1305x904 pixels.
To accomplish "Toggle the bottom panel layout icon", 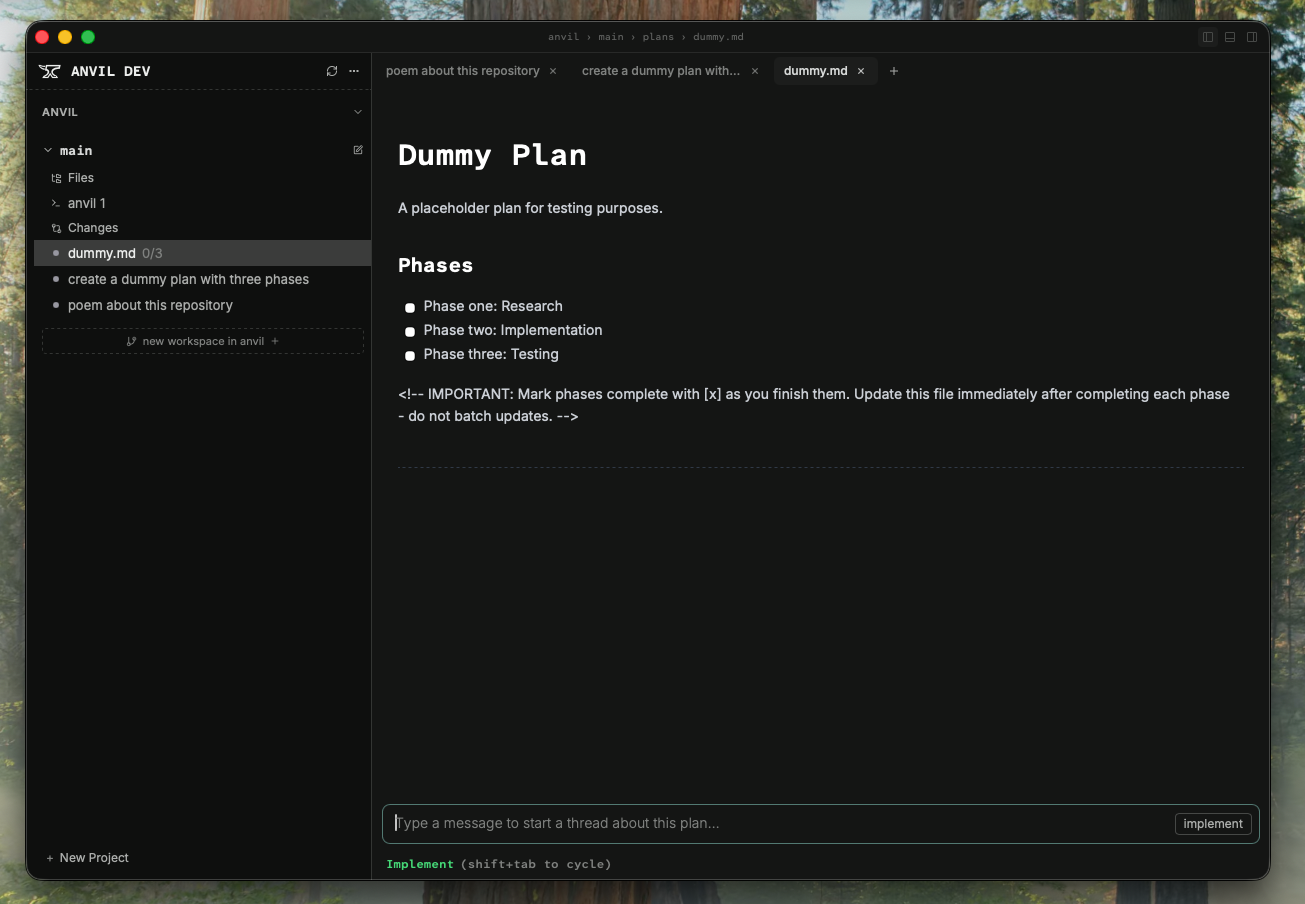I will tap(1230, 37).
